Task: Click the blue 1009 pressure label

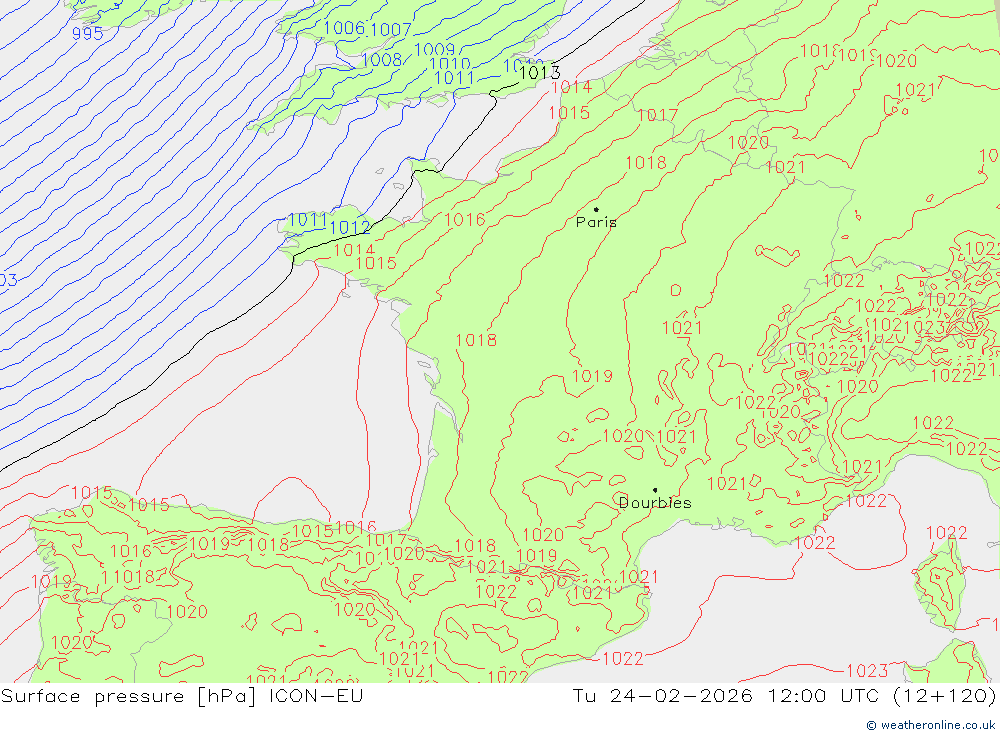Action: [434, 50]
